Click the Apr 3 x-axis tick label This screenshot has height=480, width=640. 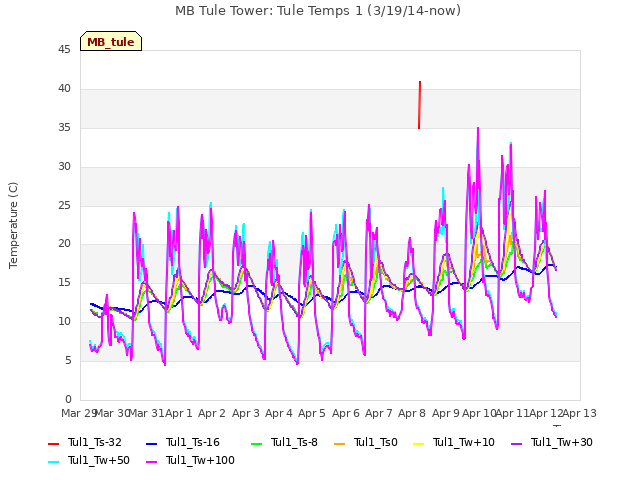(246, 413)
